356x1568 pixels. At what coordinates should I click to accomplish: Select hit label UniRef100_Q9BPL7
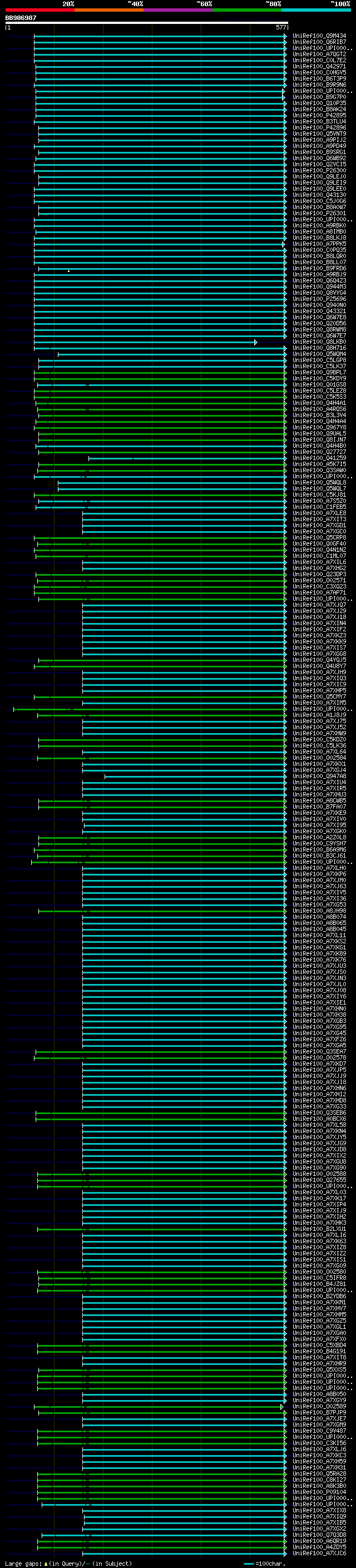(x=319, y=373)
